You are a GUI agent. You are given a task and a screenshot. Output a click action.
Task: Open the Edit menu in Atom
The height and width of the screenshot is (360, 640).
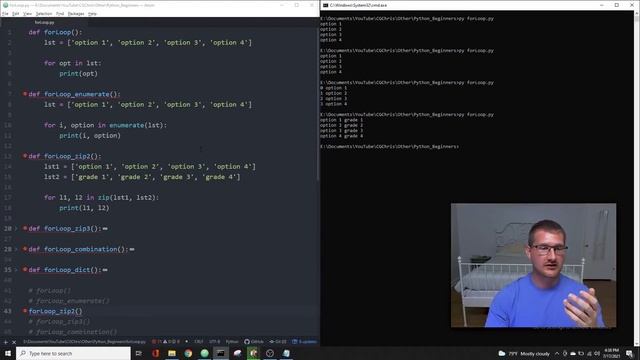pyautogui.click(x=16, y=14)
